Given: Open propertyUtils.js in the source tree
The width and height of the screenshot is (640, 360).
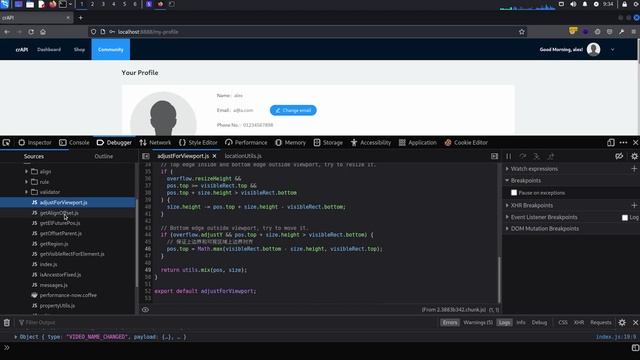Looking at the screenshot, I should (x=57, y=305).
